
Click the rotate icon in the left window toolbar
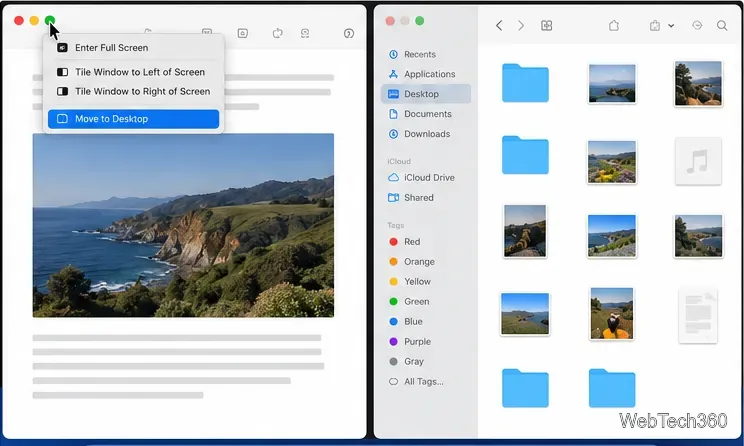click(x=278, y=33)
